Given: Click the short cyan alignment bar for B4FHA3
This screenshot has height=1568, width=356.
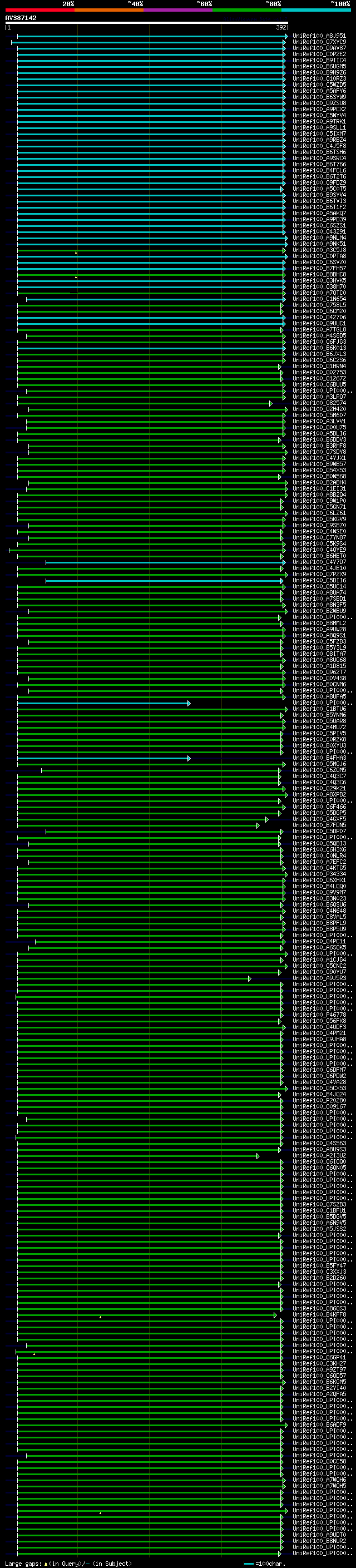Looking at the screenshot, I should [x=103, y=759].
